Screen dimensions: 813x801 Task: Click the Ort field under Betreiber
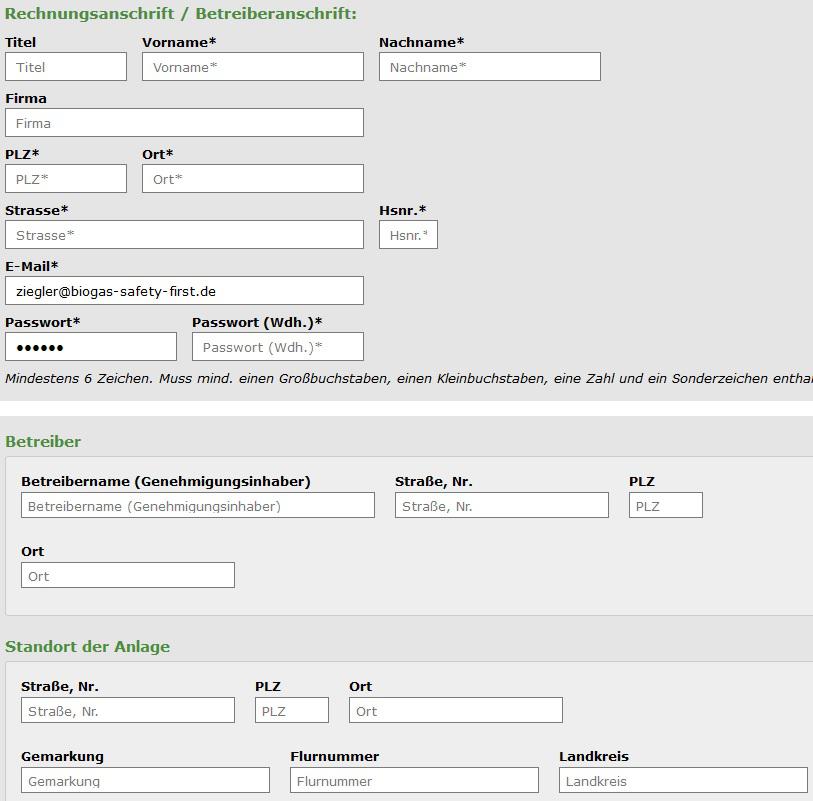128,576
